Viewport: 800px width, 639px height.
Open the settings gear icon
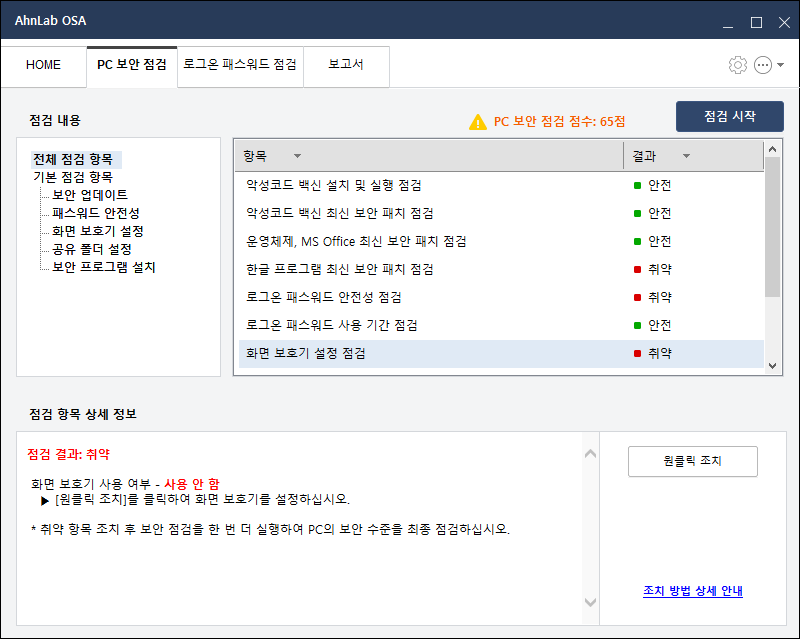click(x=737, y=65)
